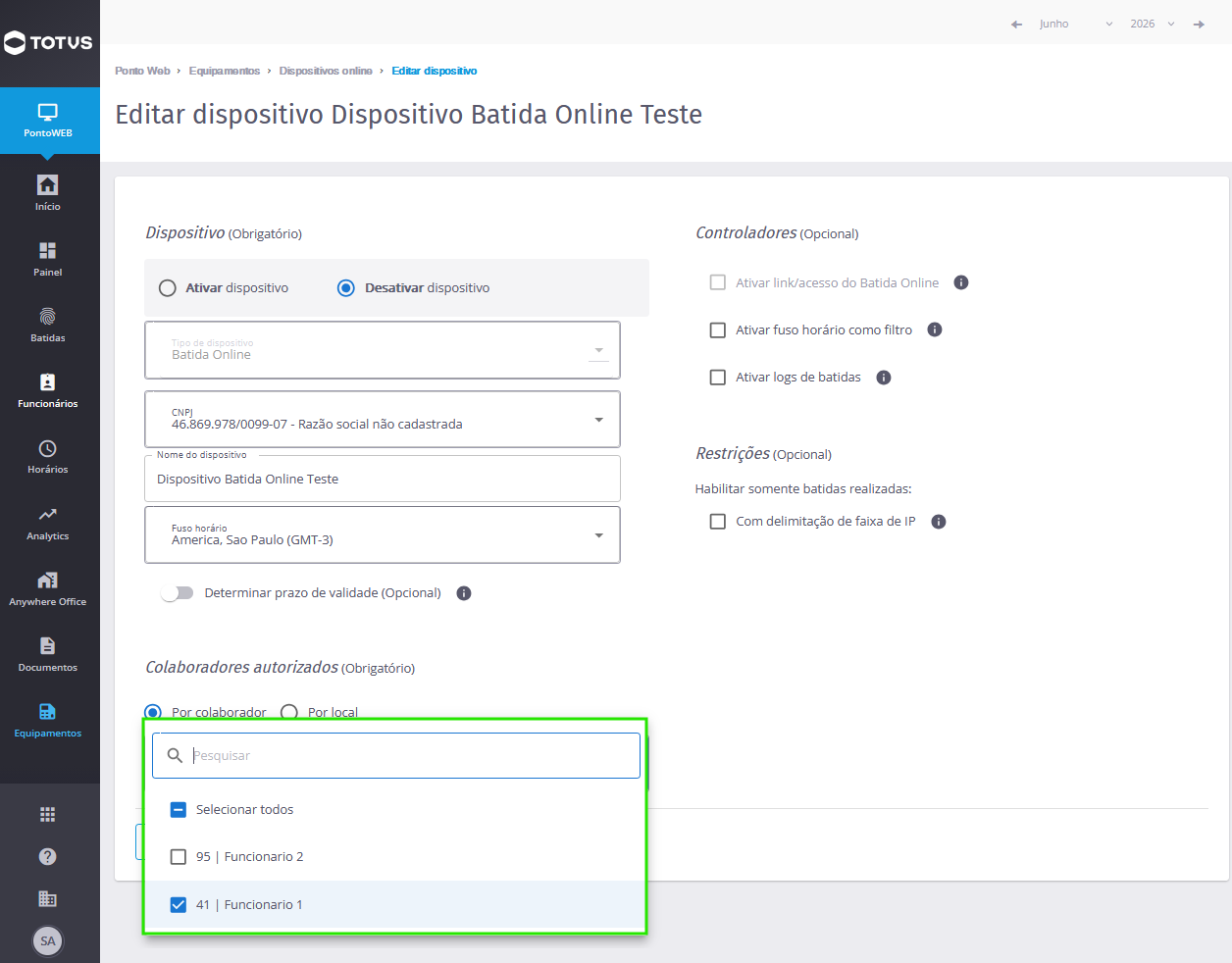Open the Junho month dropdown
Viewport: 1232px width, 963px height.
pos(1076,25)
